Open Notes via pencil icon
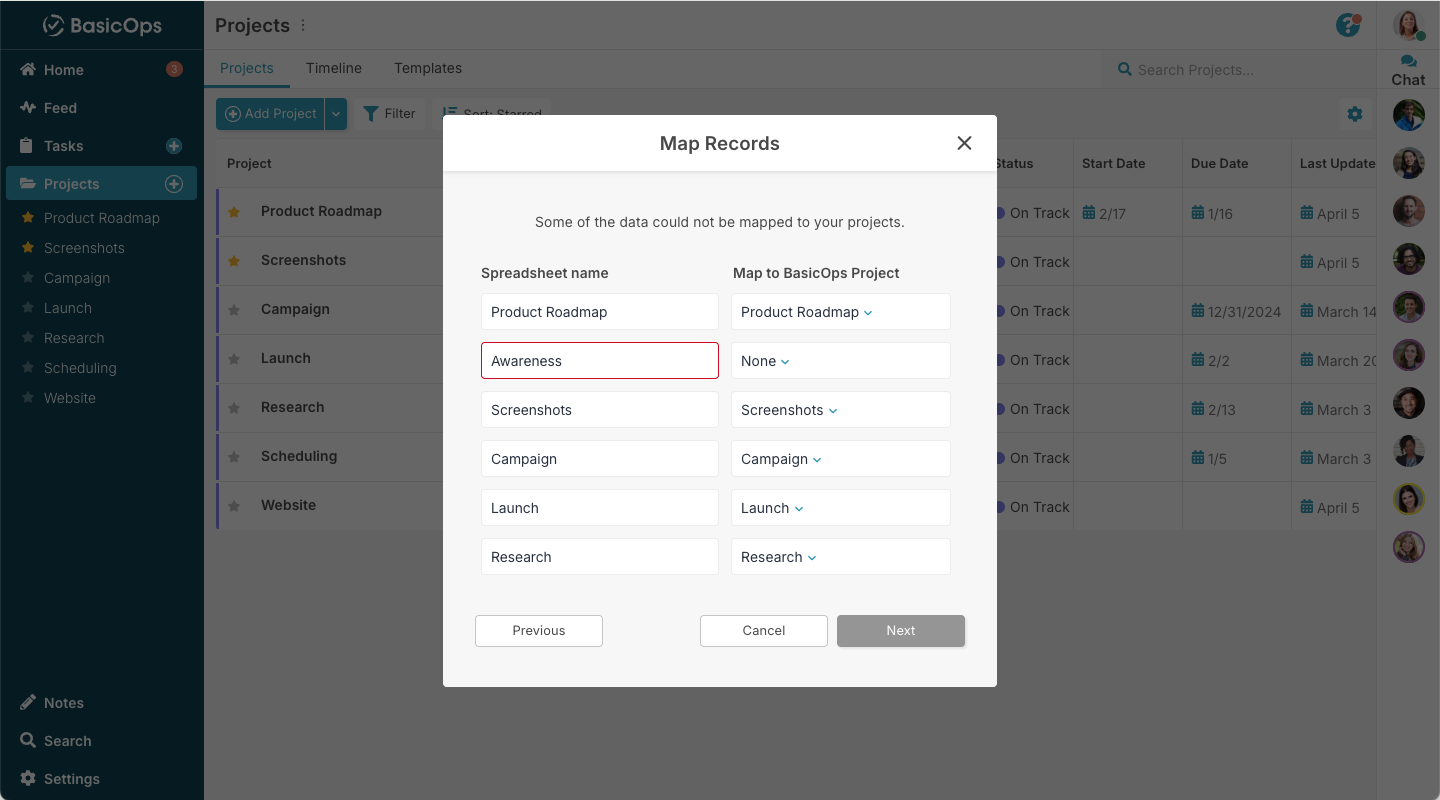 pyautogui.click(x=28, y=703)
